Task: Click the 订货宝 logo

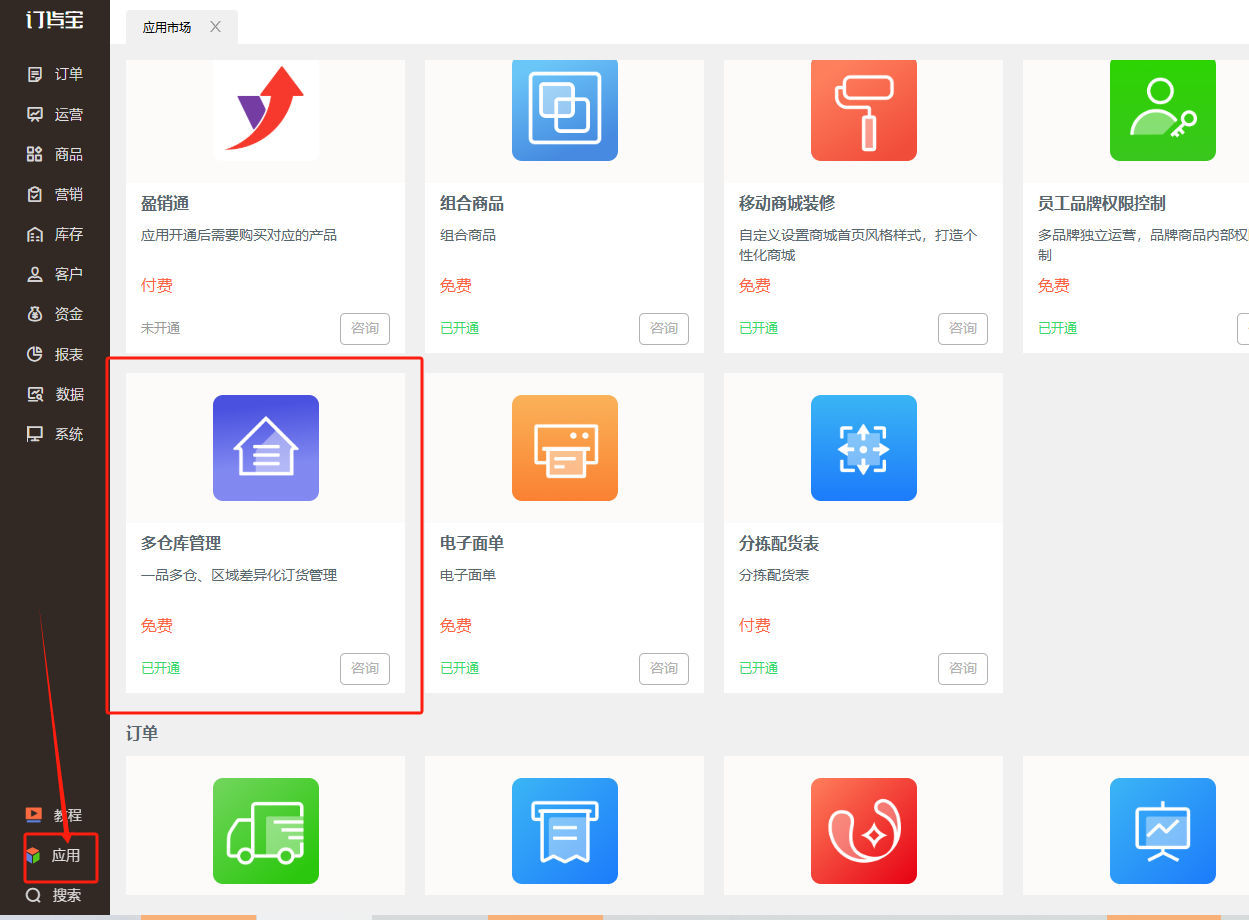Action: 55,20
